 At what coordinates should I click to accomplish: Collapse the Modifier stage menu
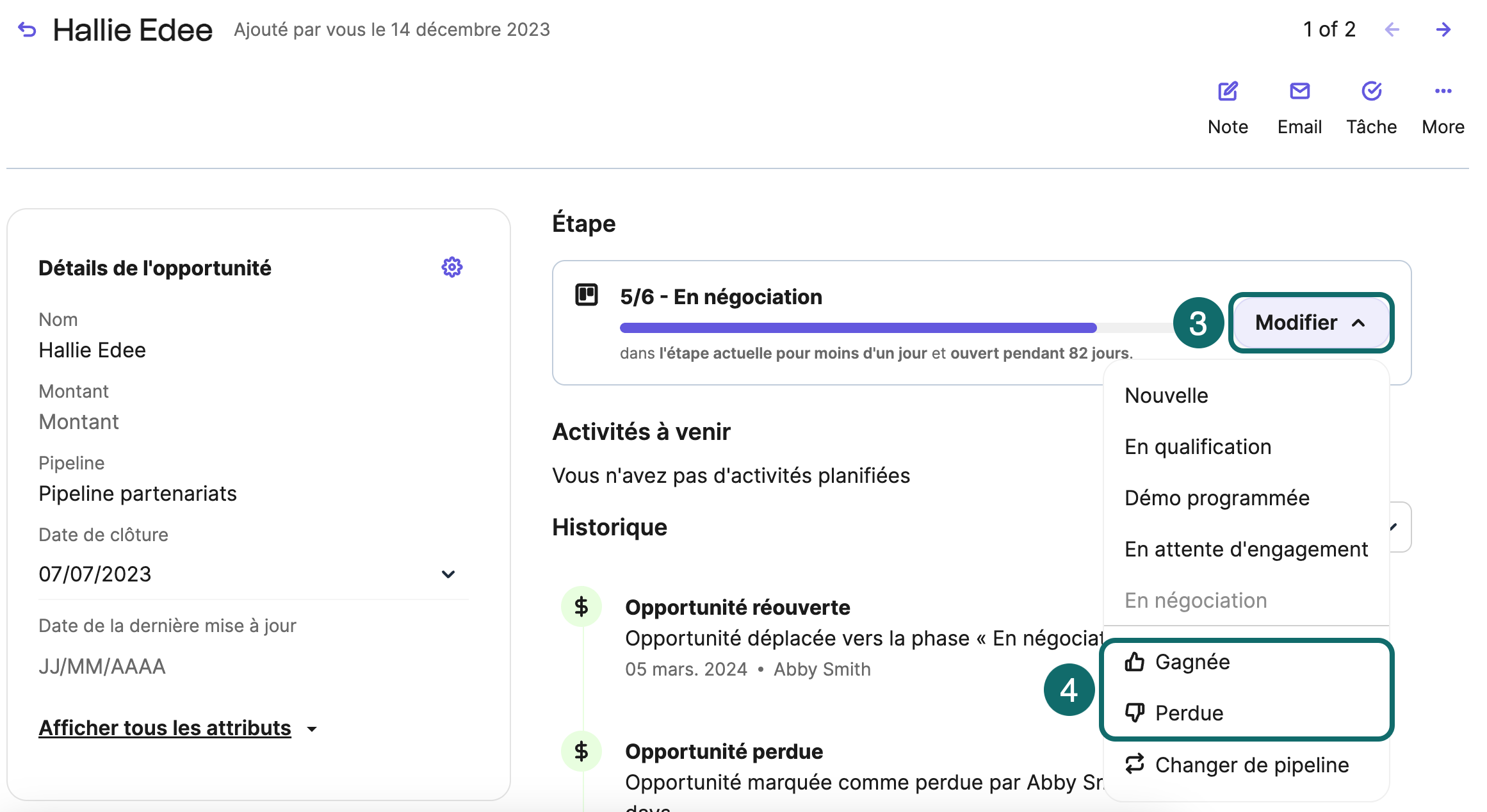1309,323
